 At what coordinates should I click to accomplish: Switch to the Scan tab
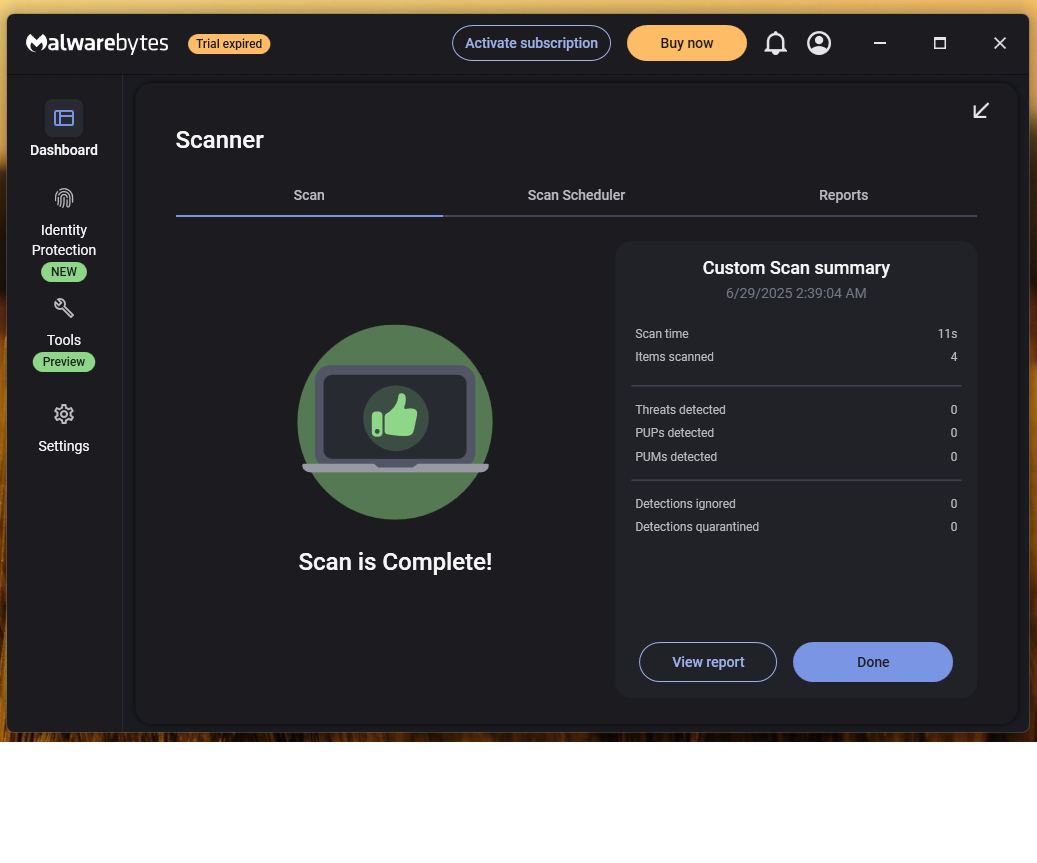pyautogui.click(x=309, y=196)
